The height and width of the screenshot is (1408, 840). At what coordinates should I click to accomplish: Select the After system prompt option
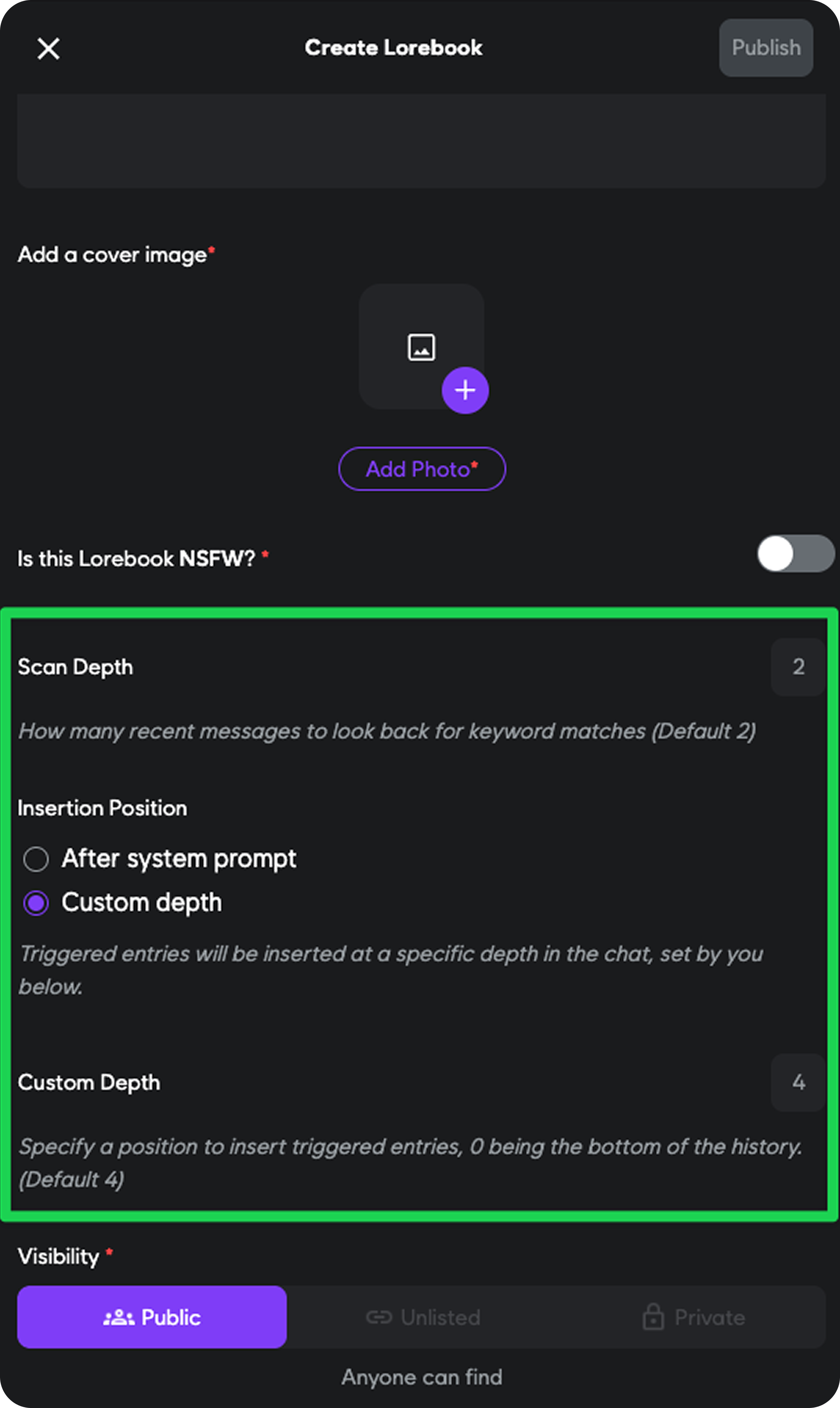click(36, 858)
